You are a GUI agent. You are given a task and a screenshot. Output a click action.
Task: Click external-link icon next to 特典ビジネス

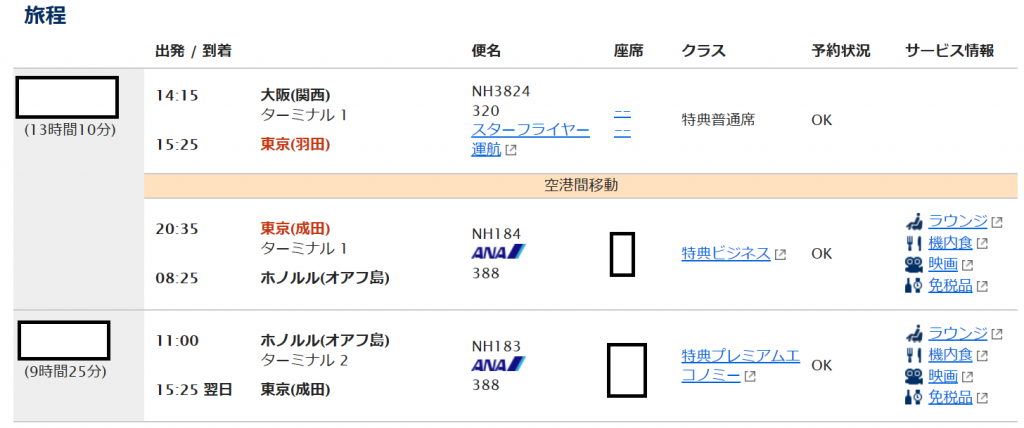(x=780, y=255)
